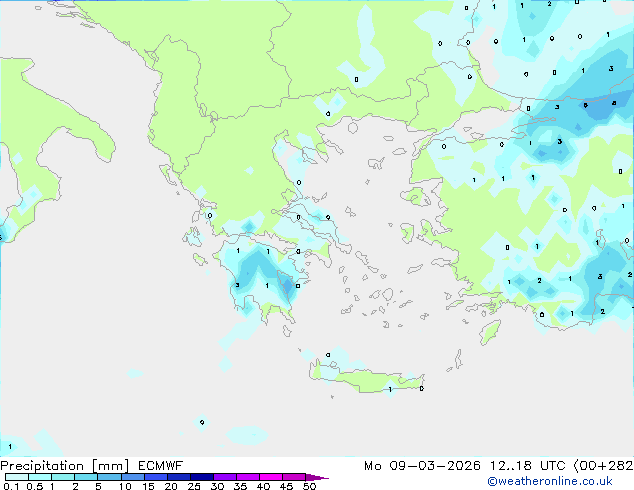Screen dimensions: 634x490
Task: Select the 2–5 mm legend color box
Action: 86,477
